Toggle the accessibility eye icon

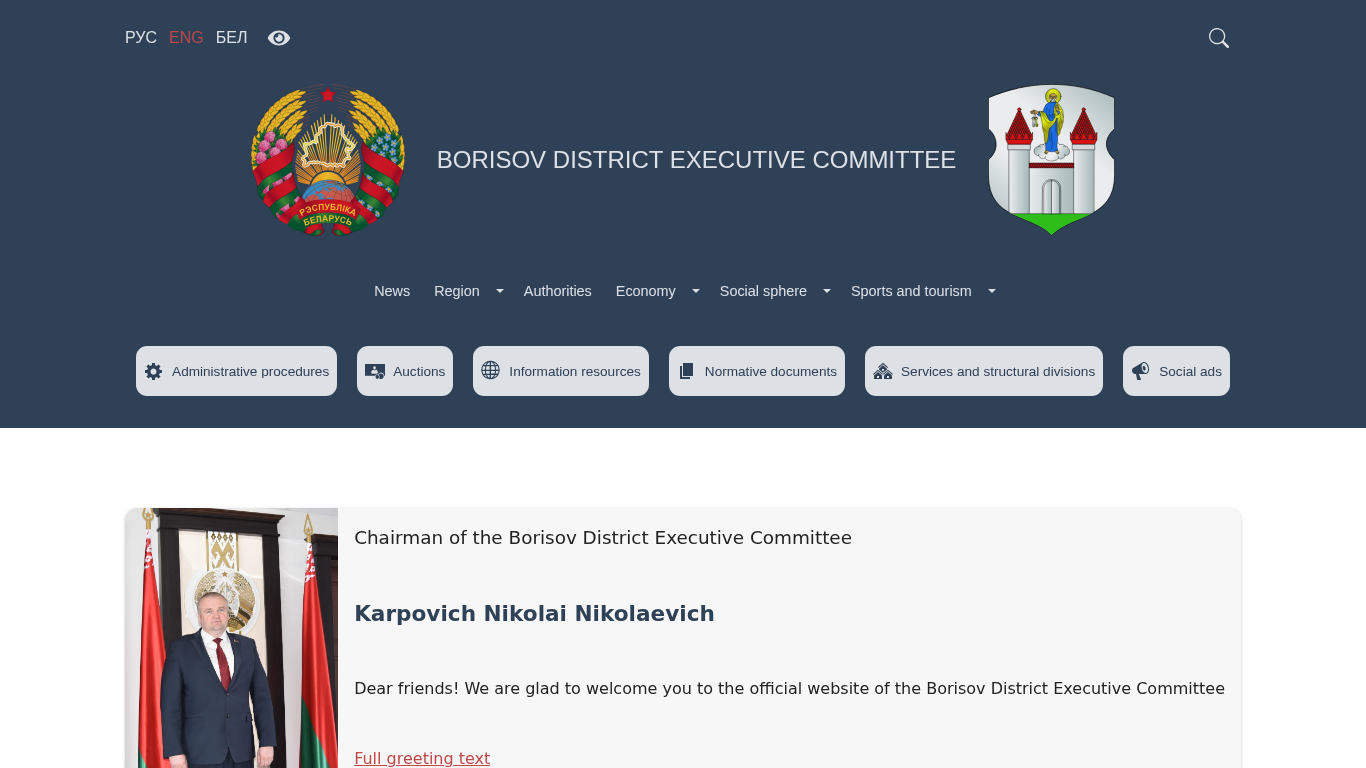point(279,38)
